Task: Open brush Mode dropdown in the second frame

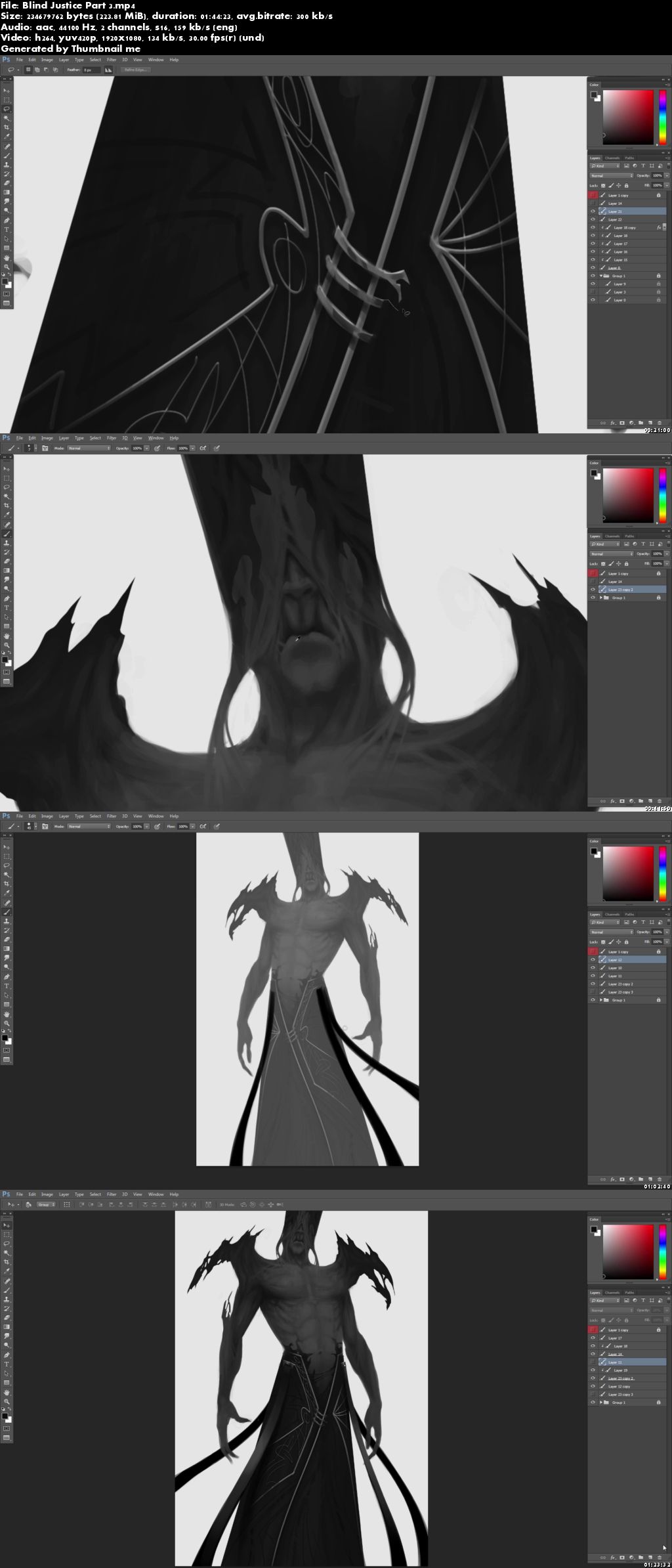Action: [89, 448]
